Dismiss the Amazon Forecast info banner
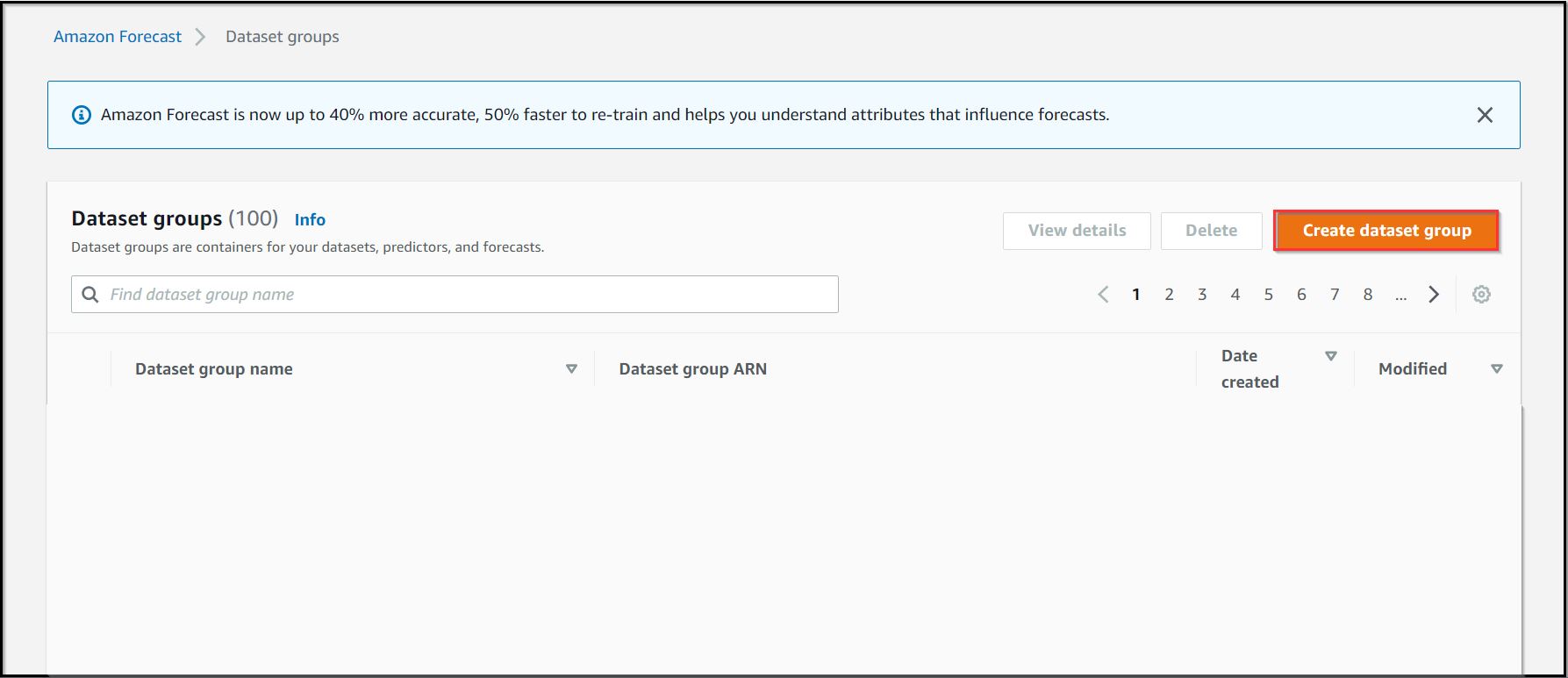This screenshot has height=678, width=1568. [1485, 115]
